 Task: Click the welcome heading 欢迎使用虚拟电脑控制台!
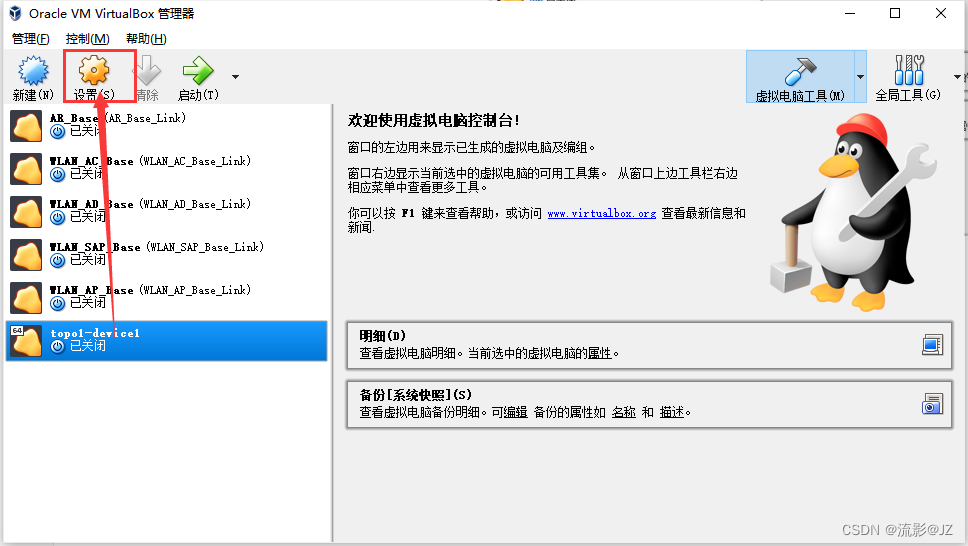434,120
